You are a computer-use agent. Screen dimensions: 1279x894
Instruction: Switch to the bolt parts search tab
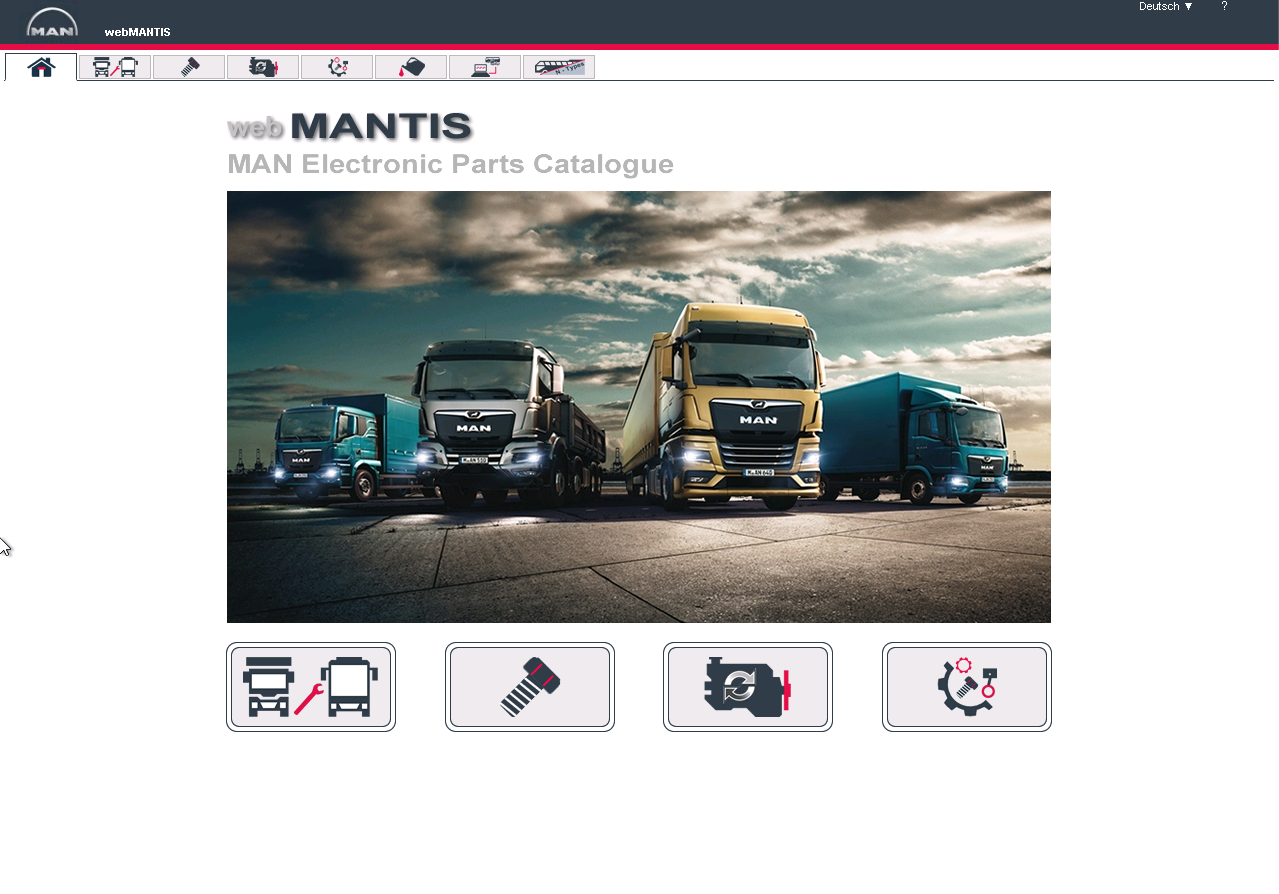click(189, 67)
